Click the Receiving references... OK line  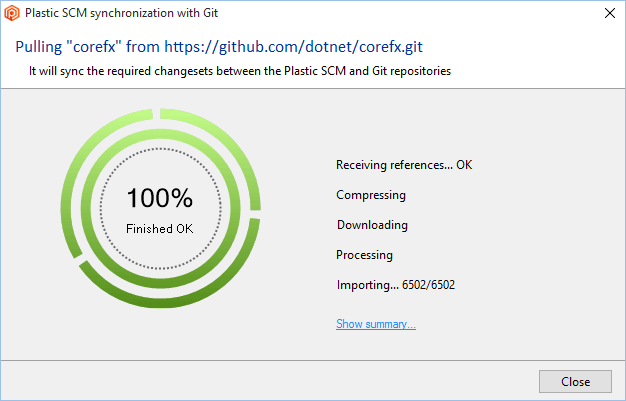403,165
